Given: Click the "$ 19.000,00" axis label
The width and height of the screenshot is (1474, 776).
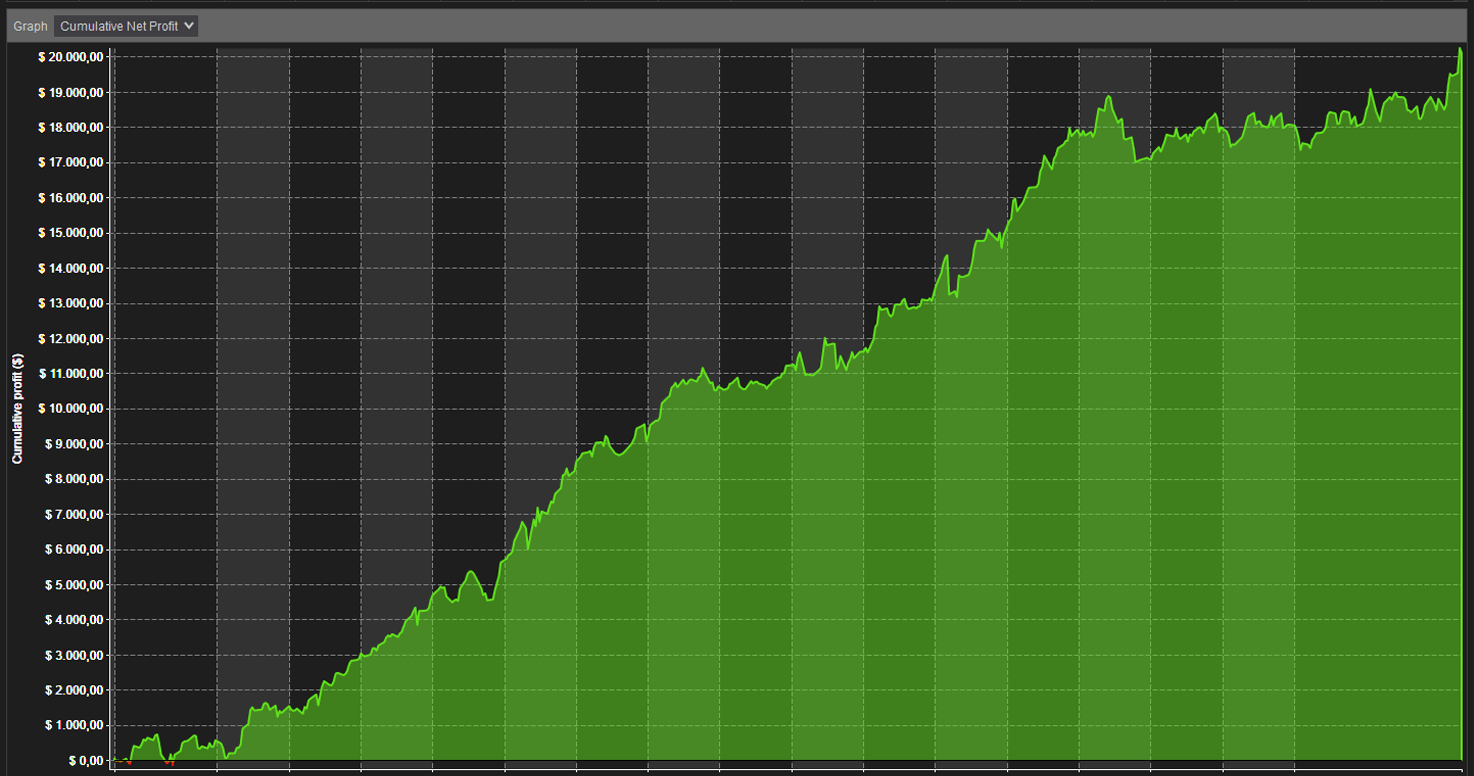Looking at the screenshot, I should coord(71,92).
